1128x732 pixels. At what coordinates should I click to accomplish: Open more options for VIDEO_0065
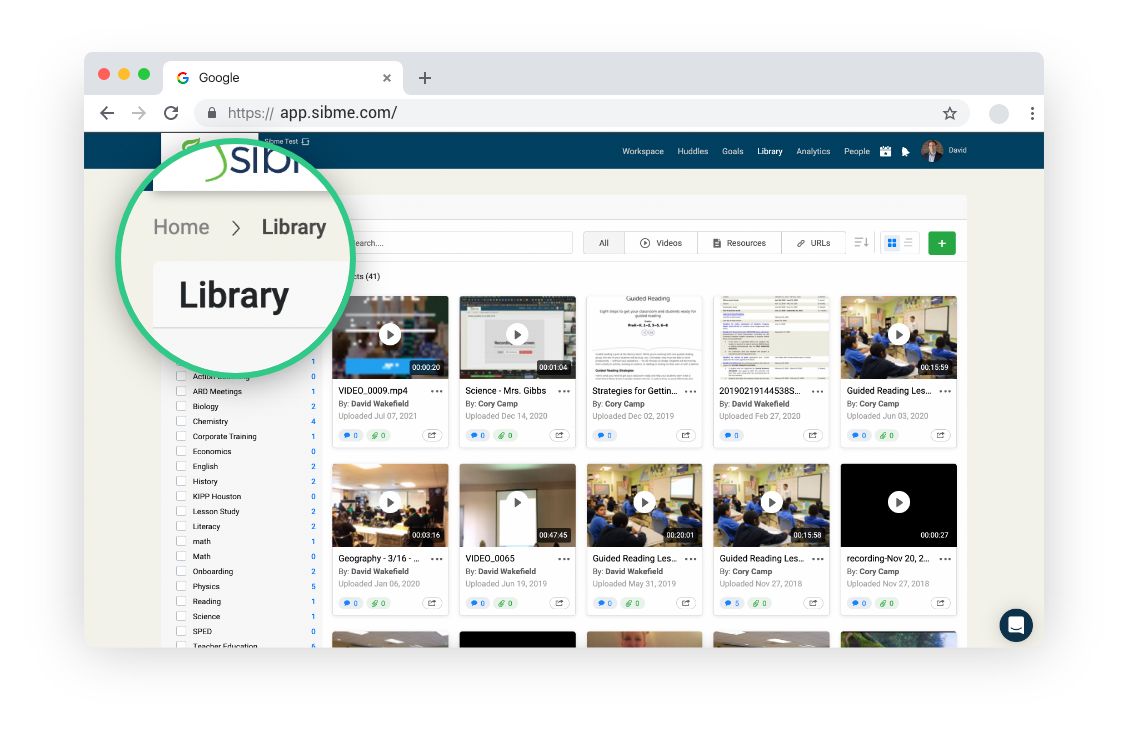pyautogui.click(x=564, y=559)
